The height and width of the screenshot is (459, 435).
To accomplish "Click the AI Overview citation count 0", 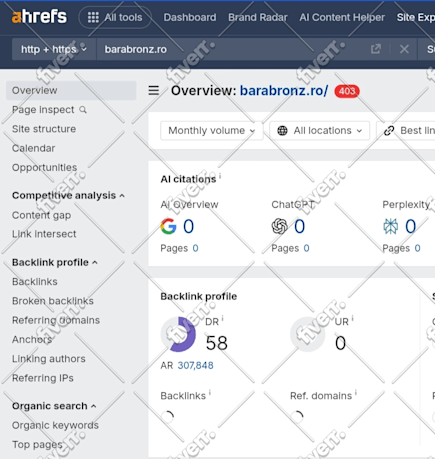I will click(189, 226).
